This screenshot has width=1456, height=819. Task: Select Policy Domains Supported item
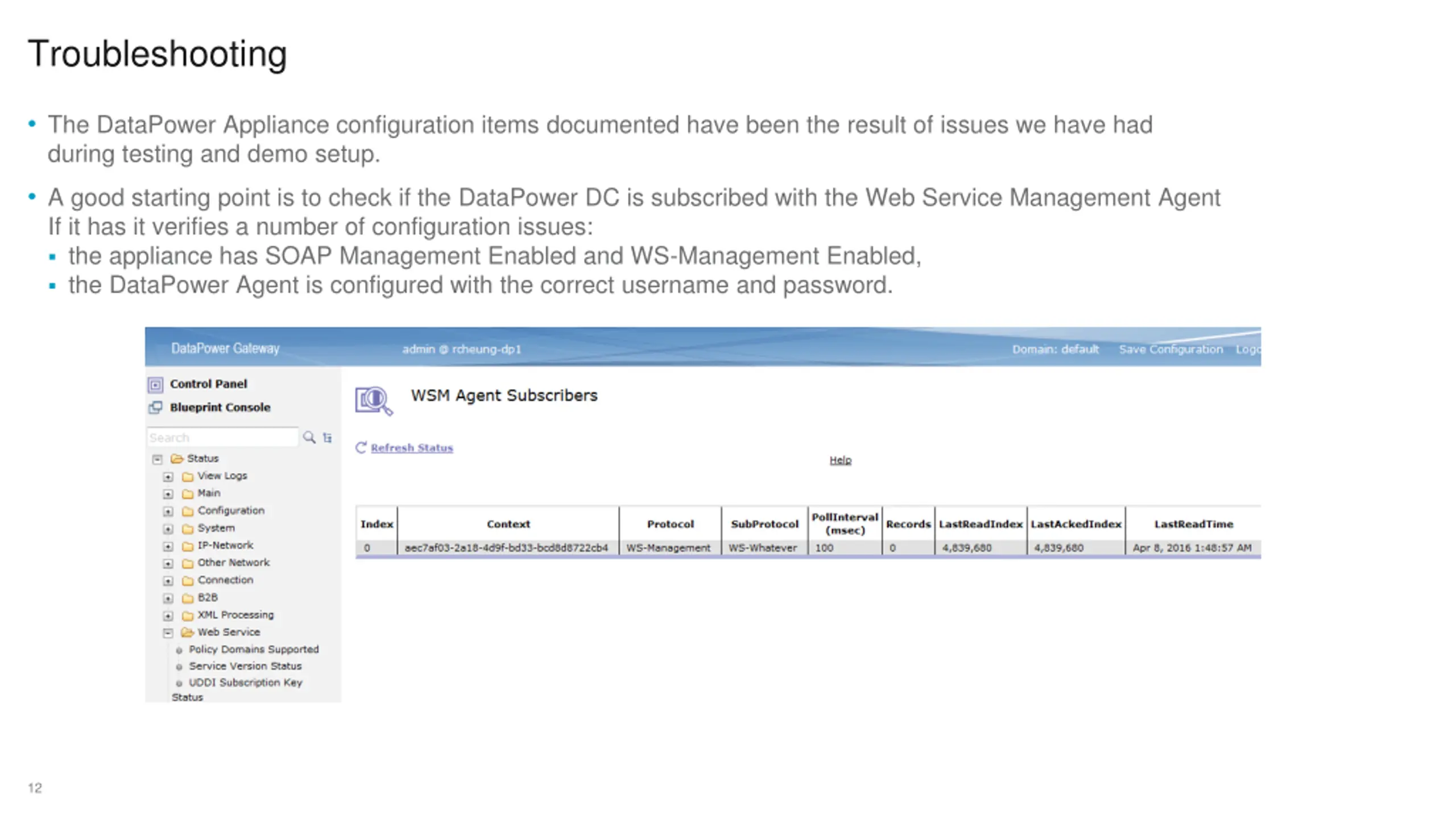(254, 650)
